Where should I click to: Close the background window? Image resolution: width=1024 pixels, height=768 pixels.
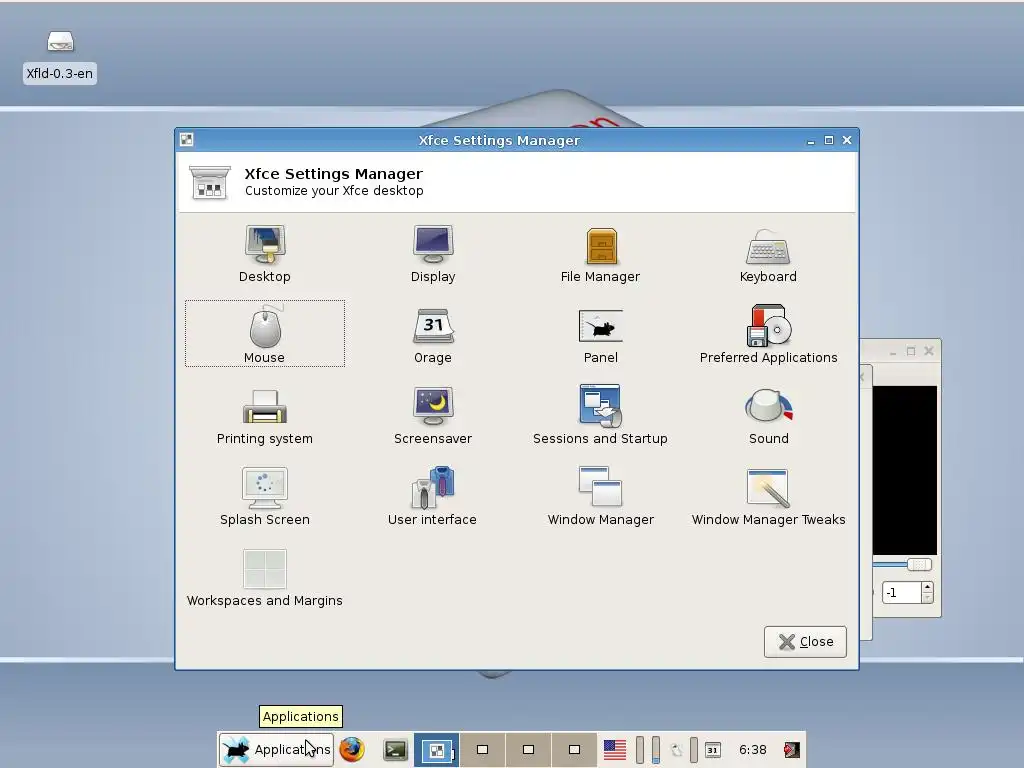(929, 351)
